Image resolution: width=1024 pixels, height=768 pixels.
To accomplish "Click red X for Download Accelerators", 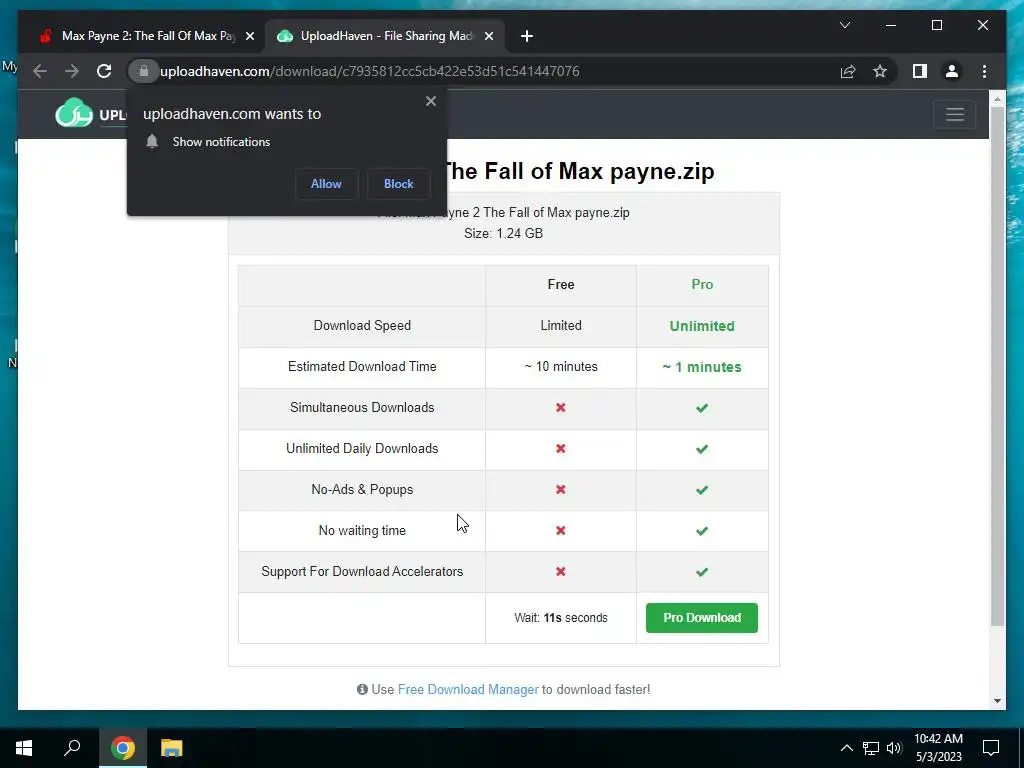I will coord(560,571).
